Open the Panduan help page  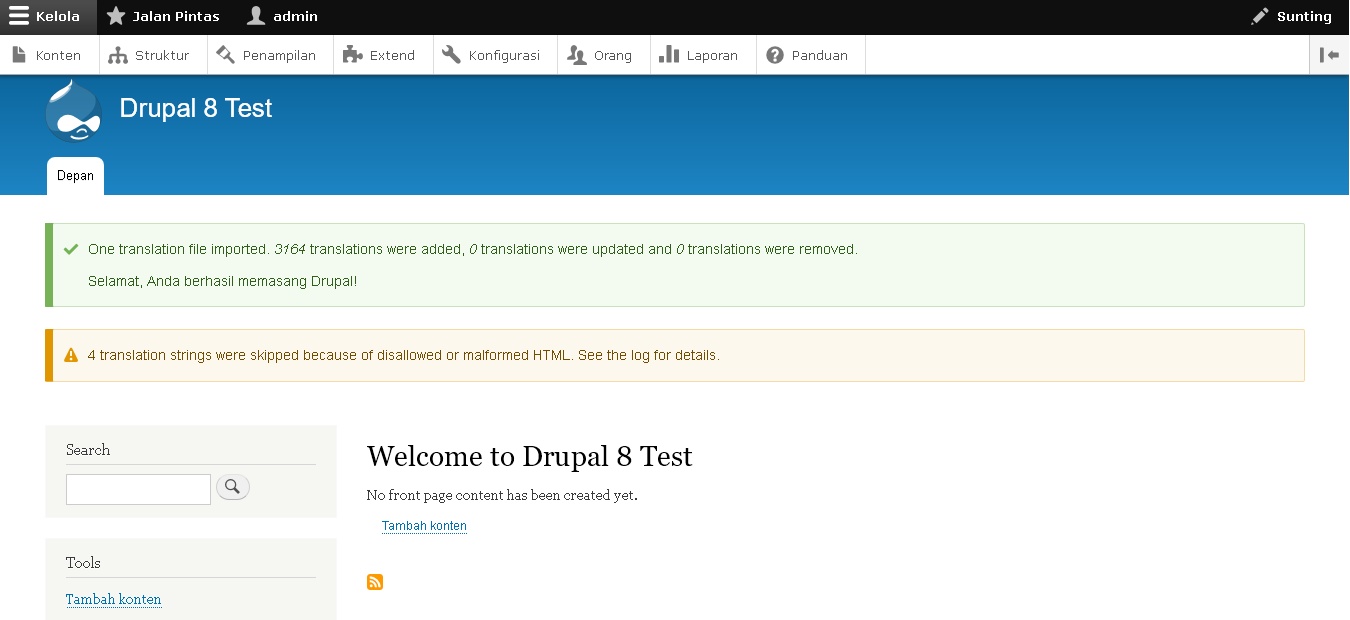point(808,56)
